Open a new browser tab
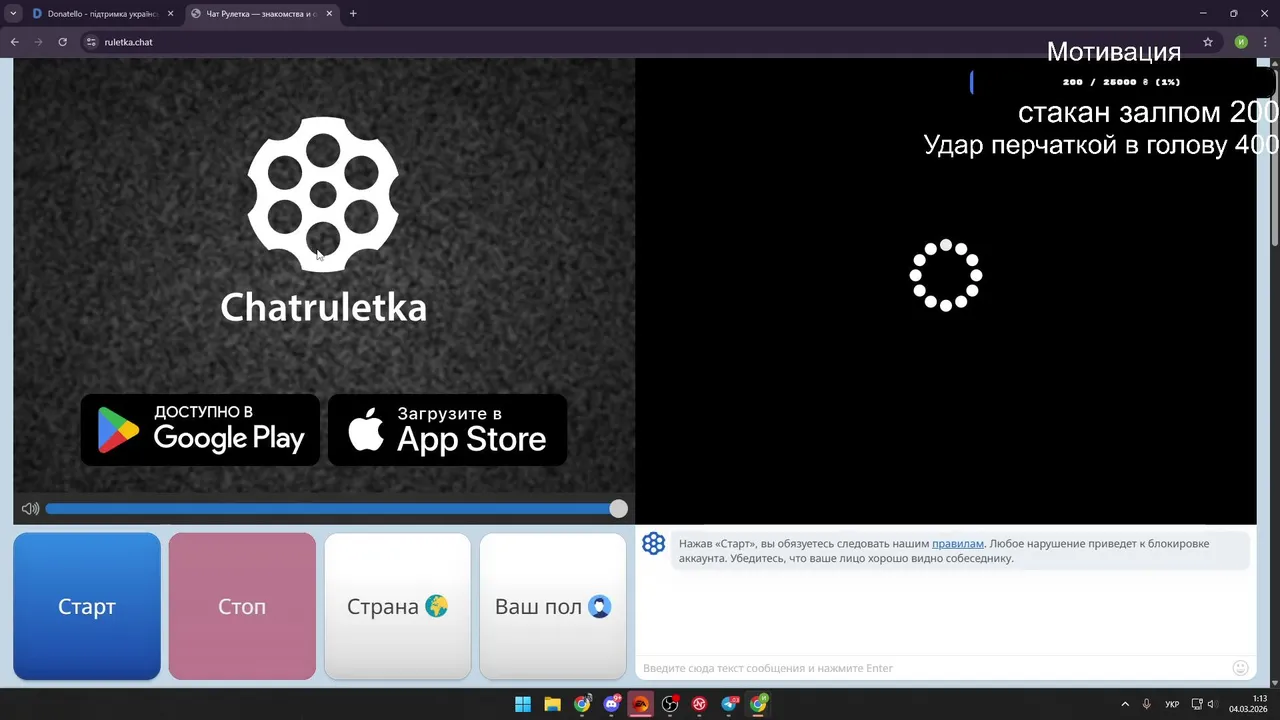 (x=353, y=14)
